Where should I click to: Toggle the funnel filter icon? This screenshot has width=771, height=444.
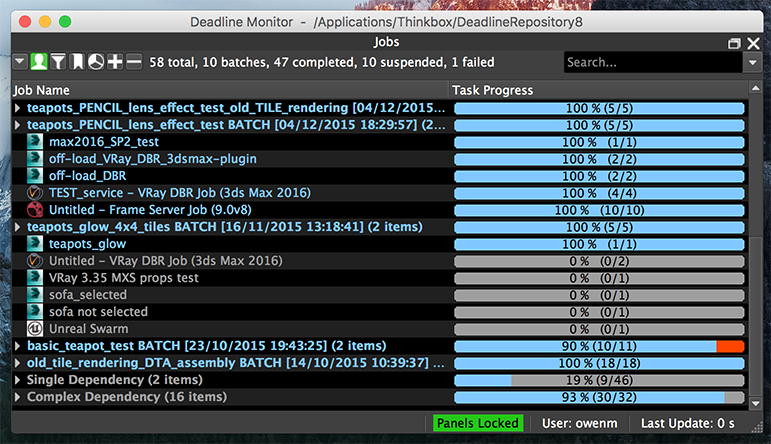(x=58, y=62)
